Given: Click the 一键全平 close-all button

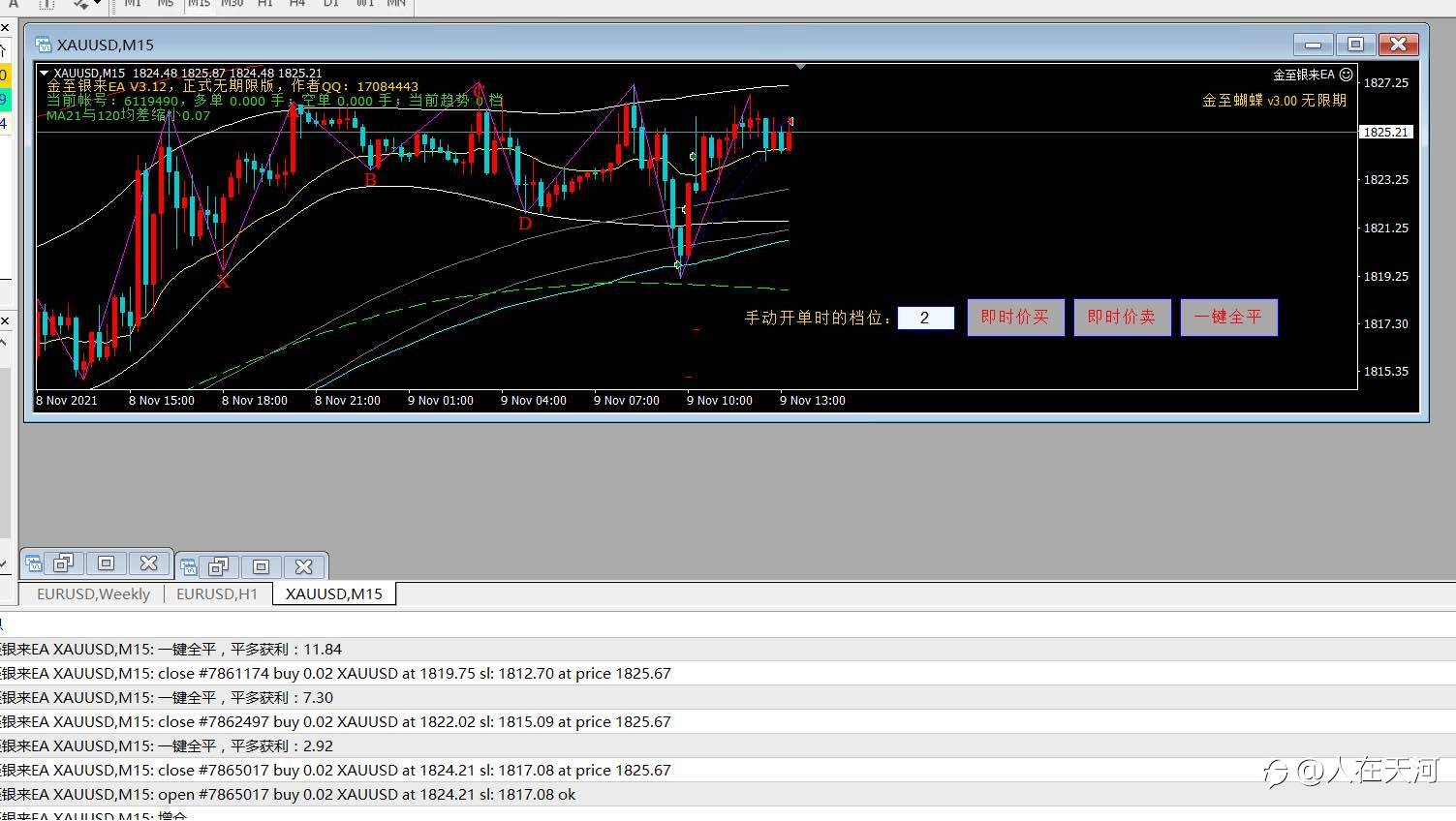Looking at the screenshot, I should pyautogui.click(x=1228, y=318).
